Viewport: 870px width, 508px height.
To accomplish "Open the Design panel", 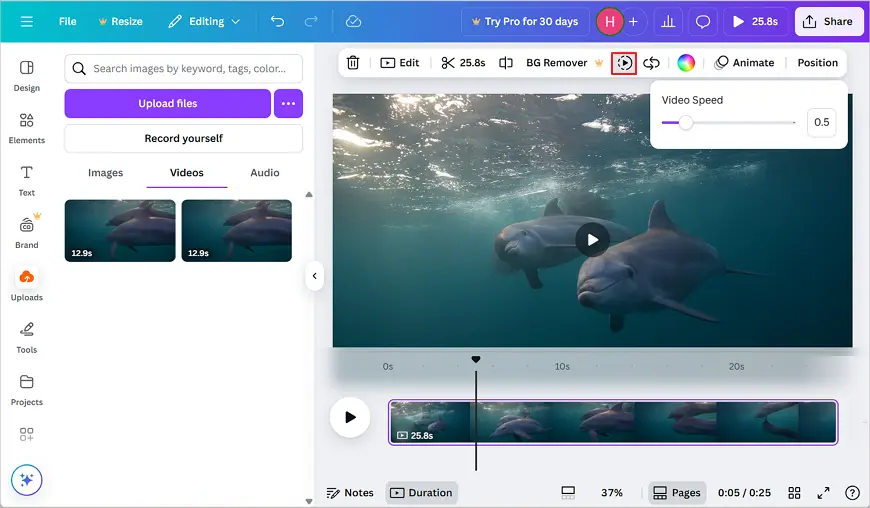I will point(27,76).
